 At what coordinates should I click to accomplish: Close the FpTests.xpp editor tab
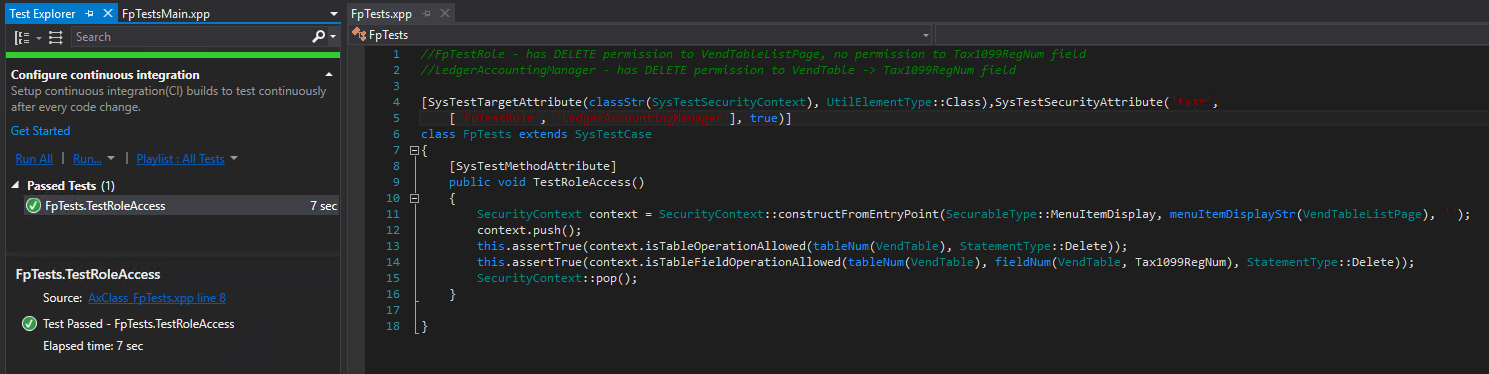tap(444, 14)
